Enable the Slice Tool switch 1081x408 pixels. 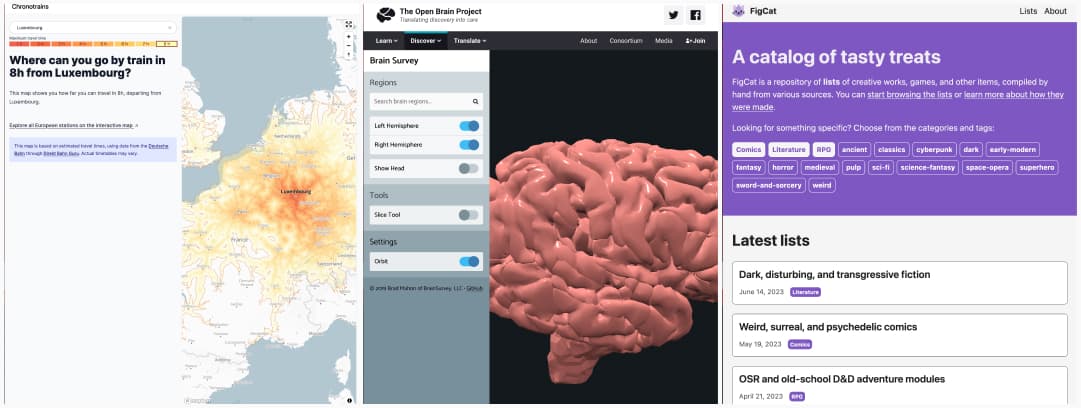(469, 215)
